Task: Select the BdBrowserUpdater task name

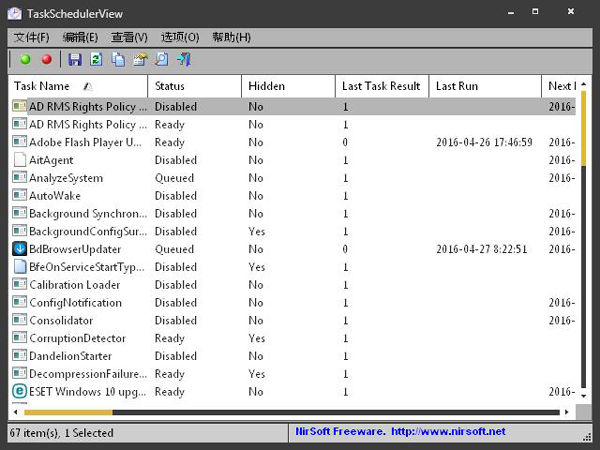Action: click(x=75, y=249)
